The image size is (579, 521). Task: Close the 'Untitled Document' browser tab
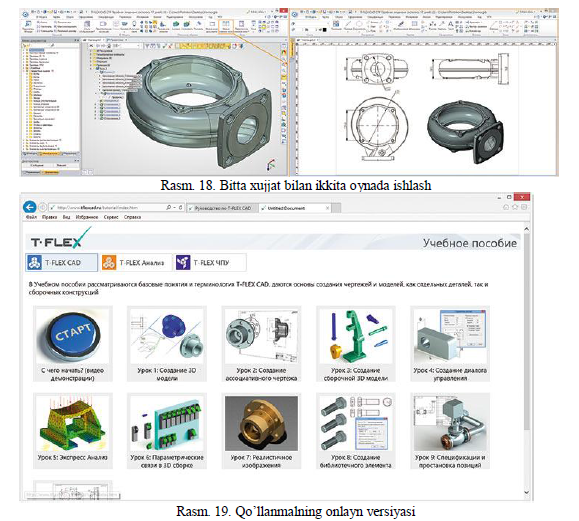327,208
